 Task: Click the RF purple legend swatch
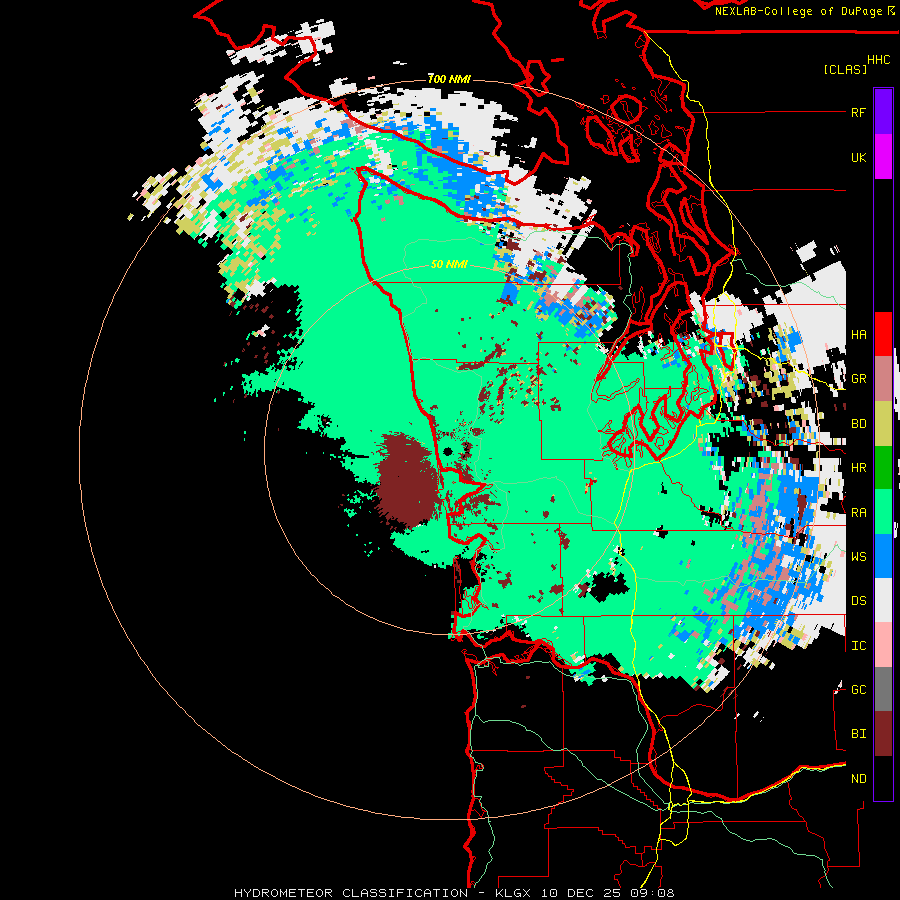pos(883,112)
